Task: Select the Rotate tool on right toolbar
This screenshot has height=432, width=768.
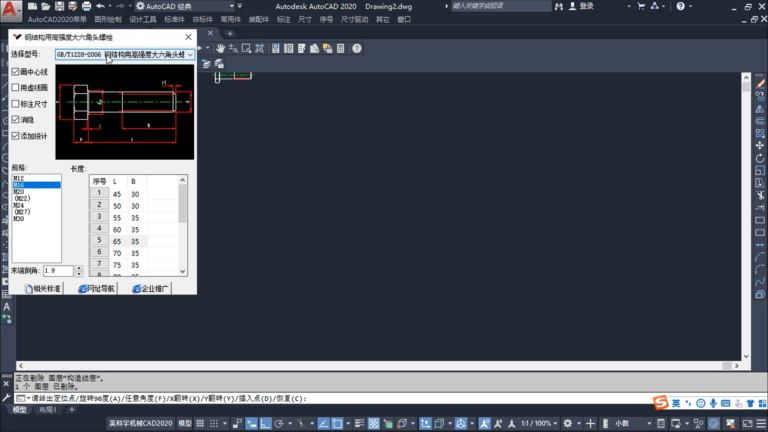Action: (760, 158)
